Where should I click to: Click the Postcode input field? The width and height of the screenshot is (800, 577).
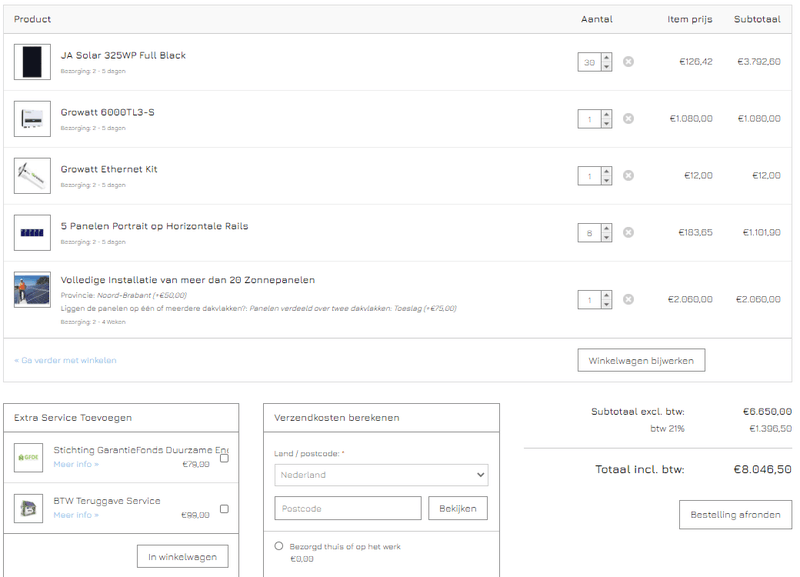[x=347, y=507]
